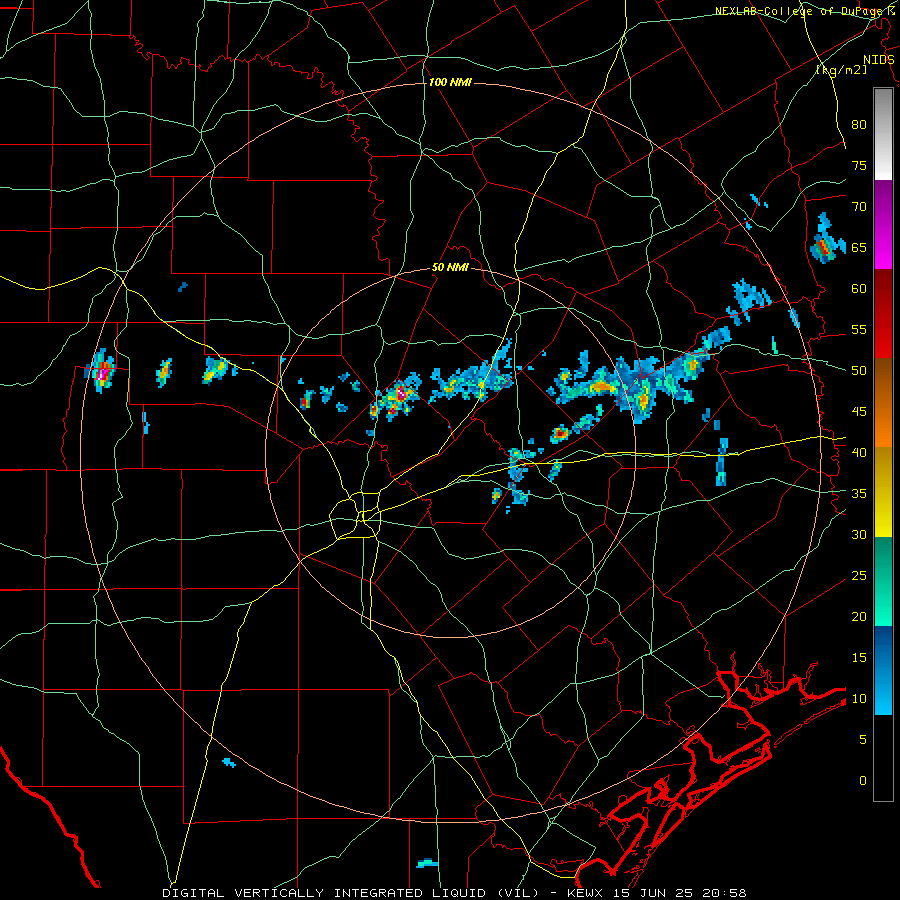This screenshot has height=900, width=900.
Task: Click the scale value 80
Action: pyautogui.click(x=859, y=125)
